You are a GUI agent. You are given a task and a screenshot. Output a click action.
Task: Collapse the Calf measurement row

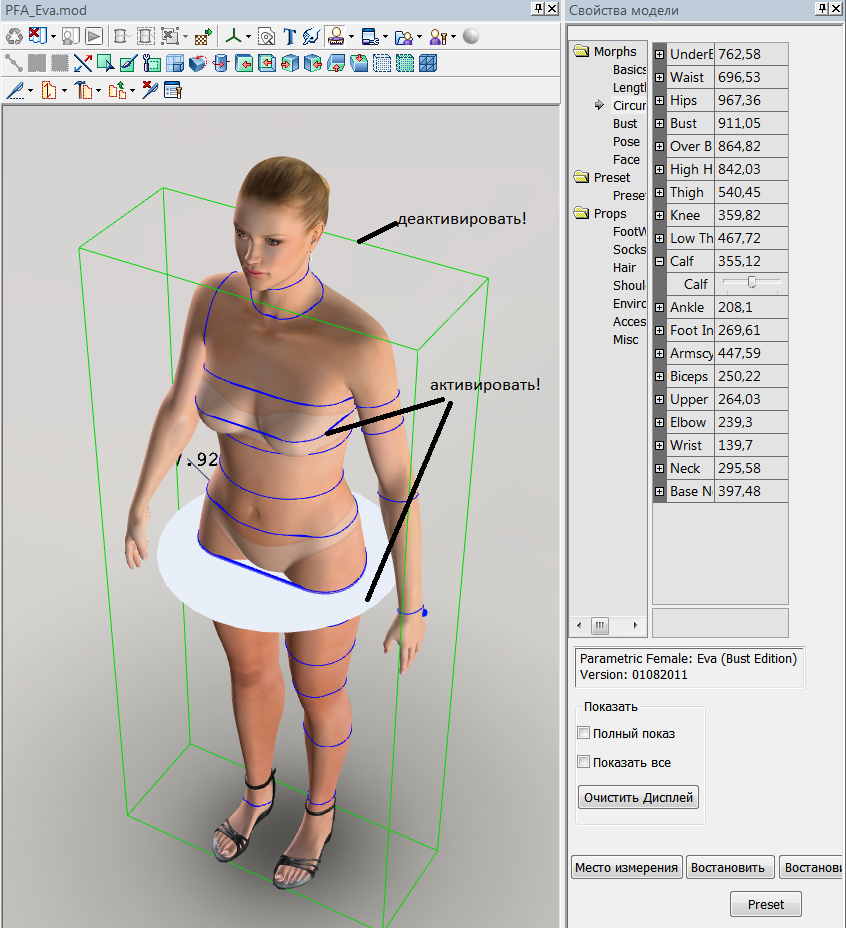pyautogui.click(x=660, y=261)
